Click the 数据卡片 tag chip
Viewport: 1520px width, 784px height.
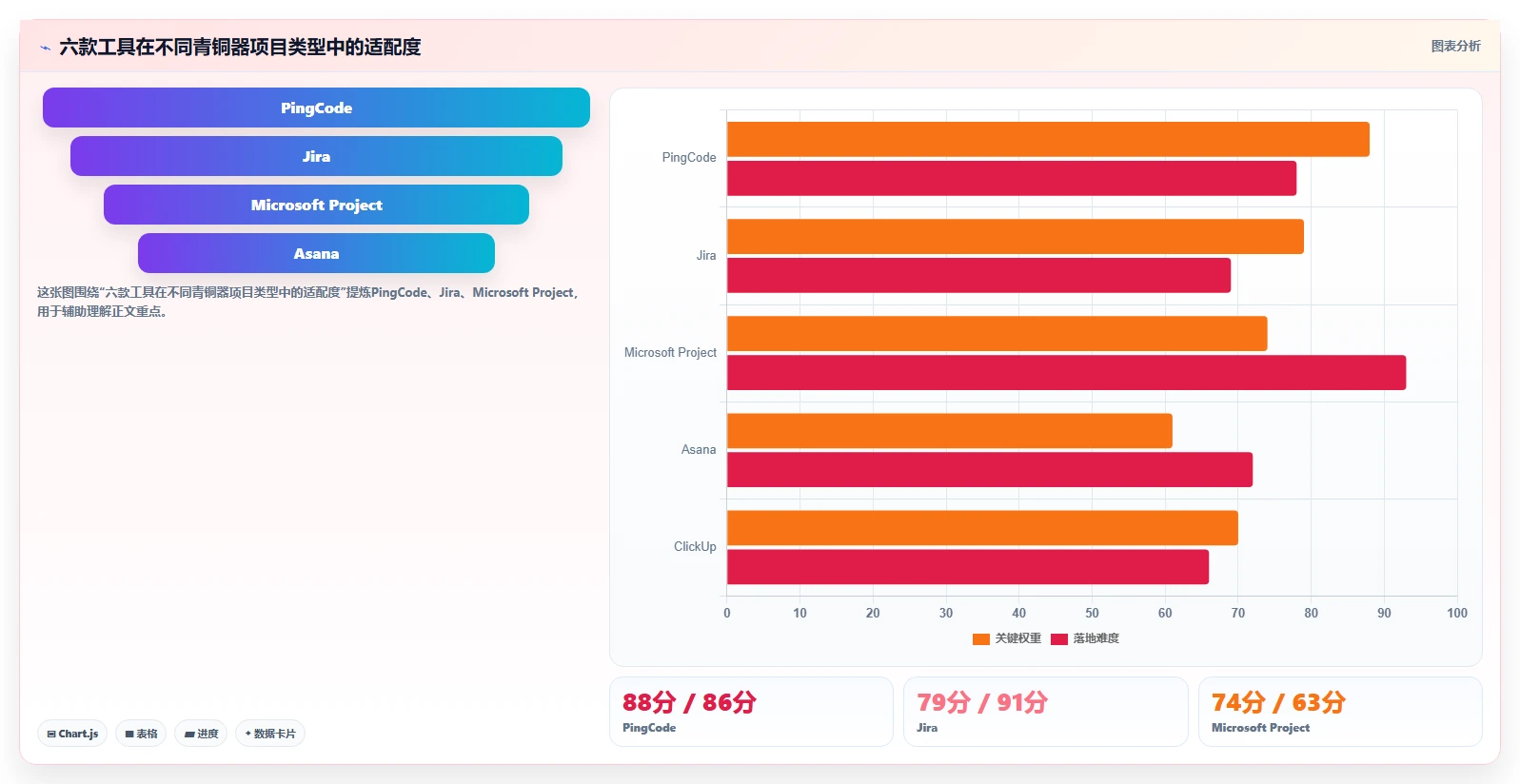pos(270,734)
